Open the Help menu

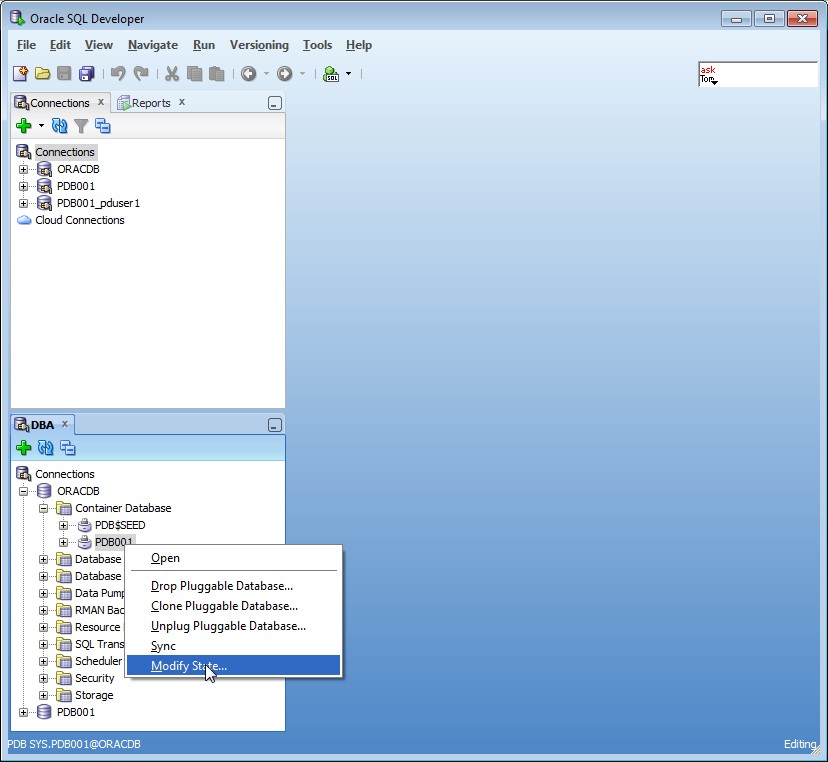coord(359,45)
